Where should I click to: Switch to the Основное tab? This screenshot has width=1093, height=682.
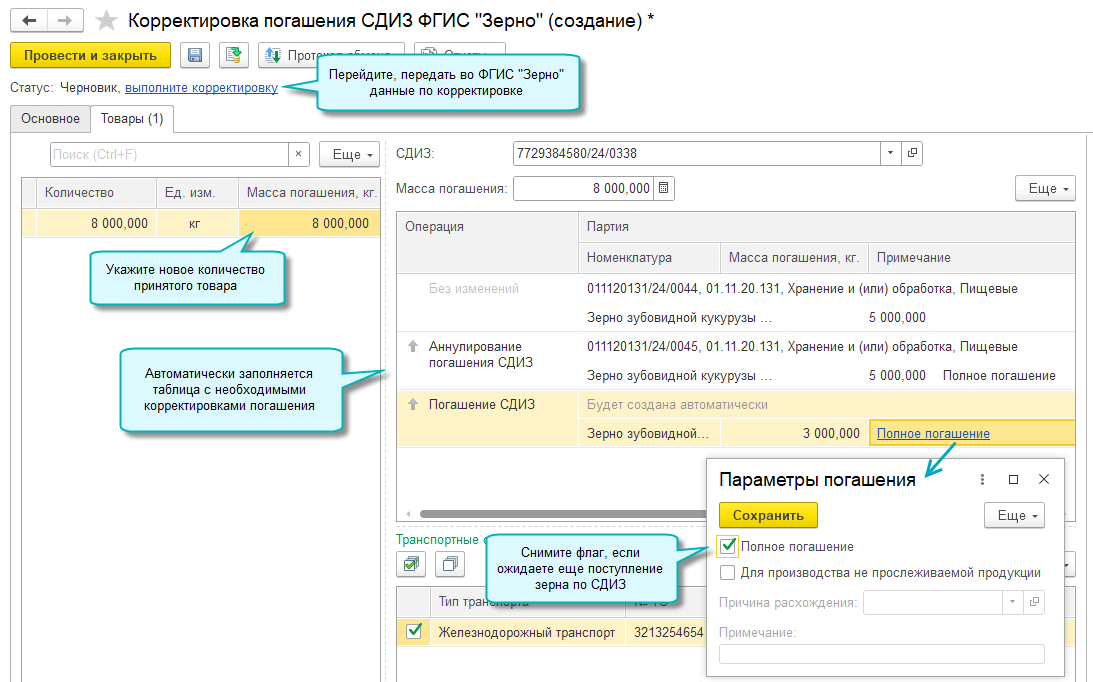50,119
